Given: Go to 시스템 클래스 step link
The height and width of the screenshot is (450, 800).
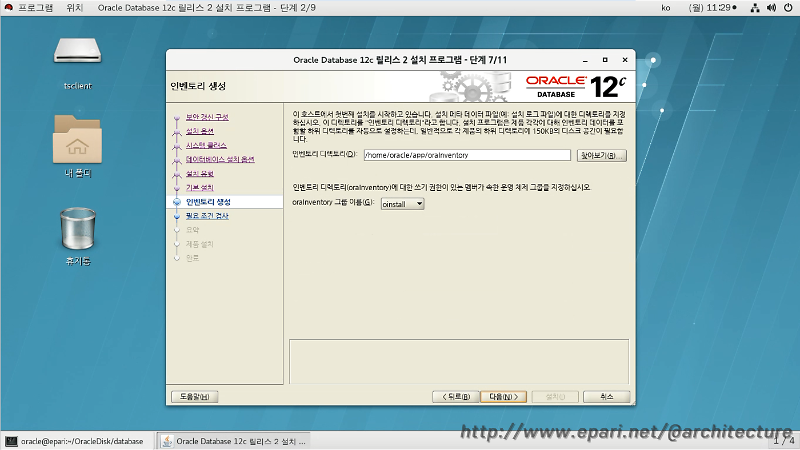Looking at the screenshot, I should [x=206, y=145].
